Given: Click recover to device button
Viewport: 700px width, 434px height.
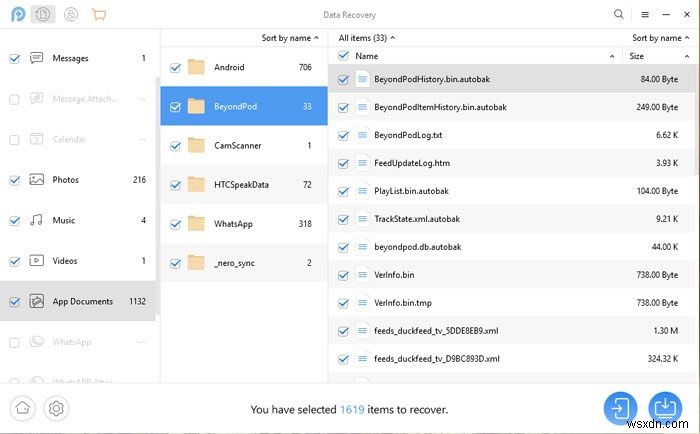Looking at the screenshot, I should [620, 408].
